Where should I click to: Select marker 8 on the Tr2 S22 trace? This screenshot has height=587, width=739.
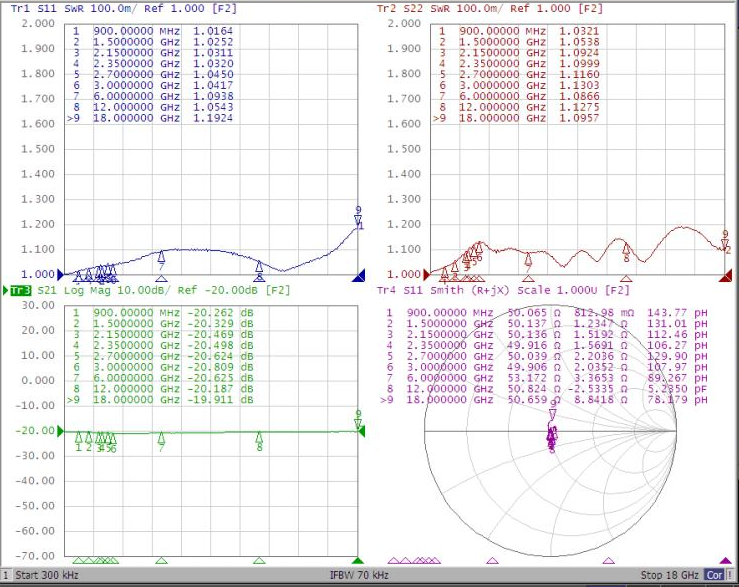coord(627,249)
